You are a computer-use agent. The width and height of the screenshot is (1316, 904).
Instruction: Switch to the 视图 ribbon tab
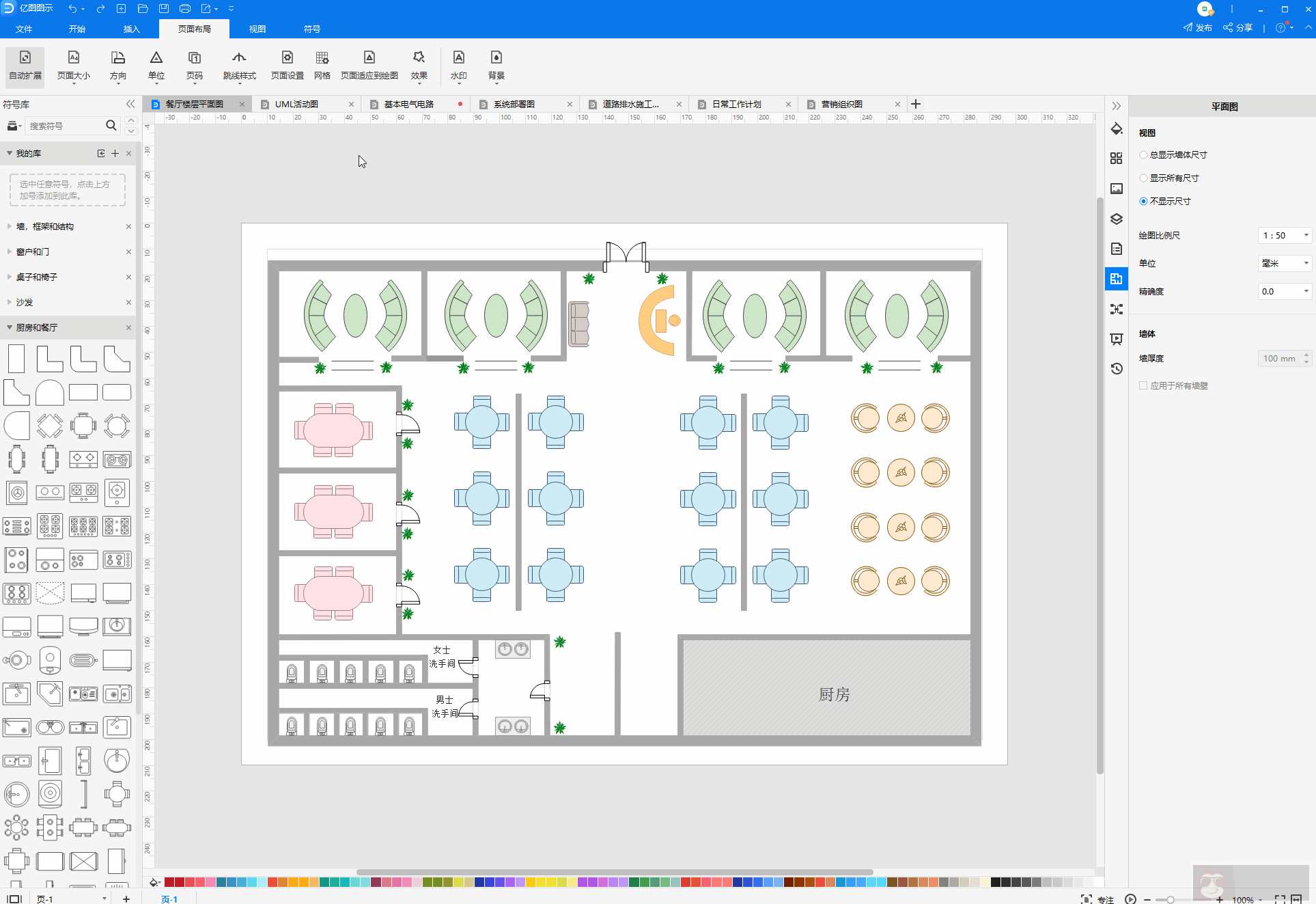click(x=257, y=29)
